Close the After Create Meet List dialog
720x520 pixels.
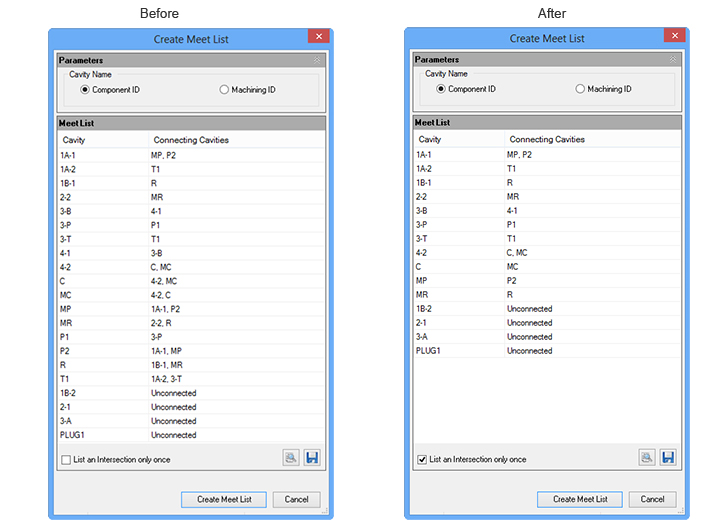point(675,37)
